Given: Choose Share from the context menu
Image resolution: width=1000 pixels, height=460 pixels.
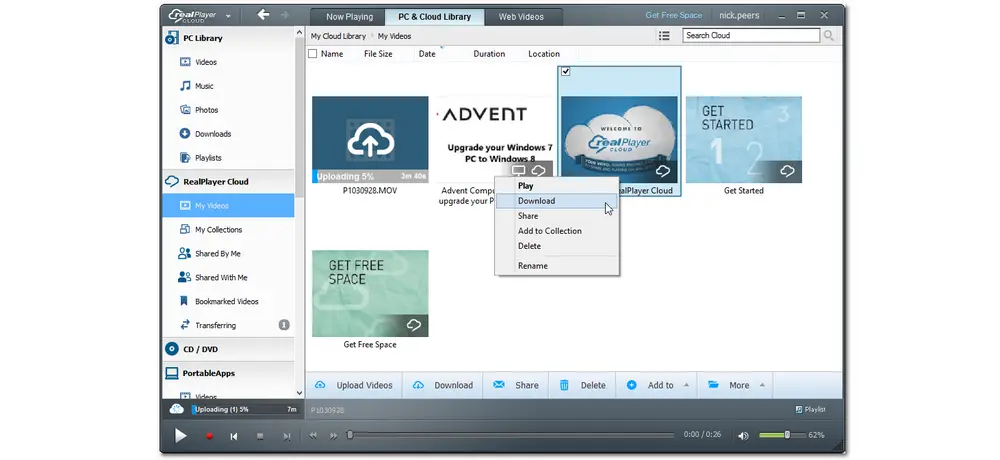Looking at the screenshot, I should coord(556,216).
